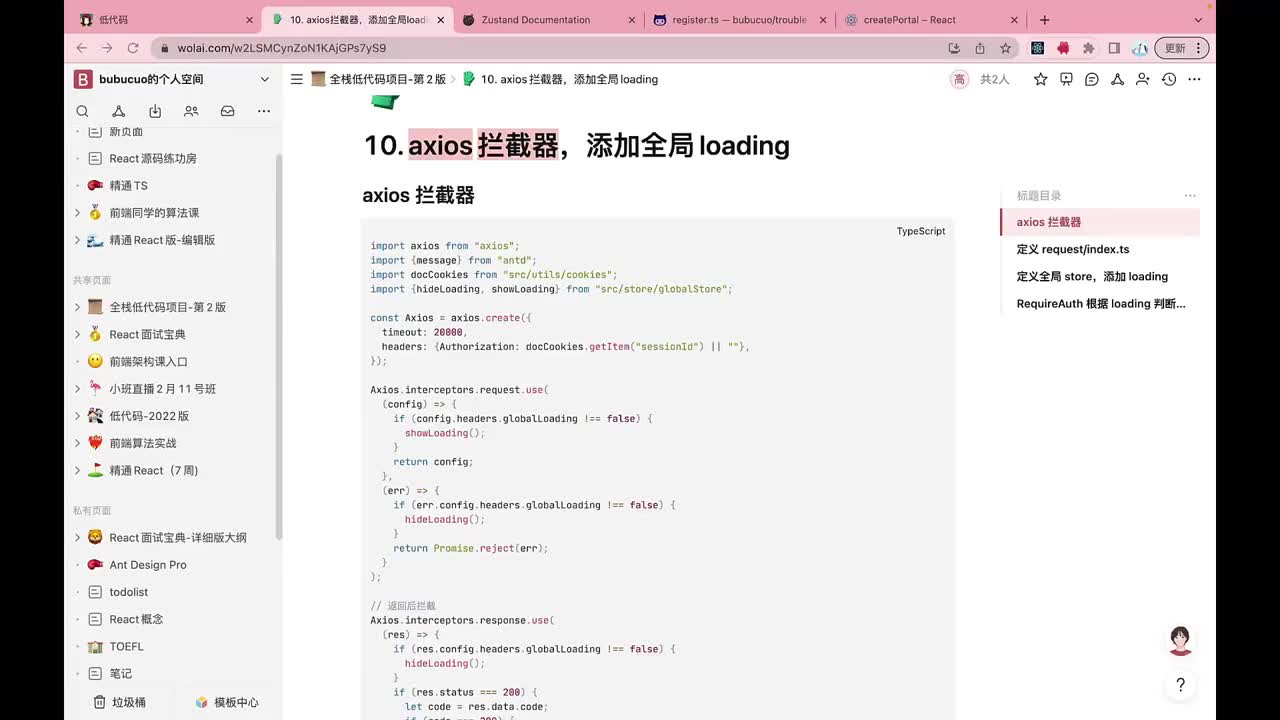Open the todolist page

pos(129,592)
